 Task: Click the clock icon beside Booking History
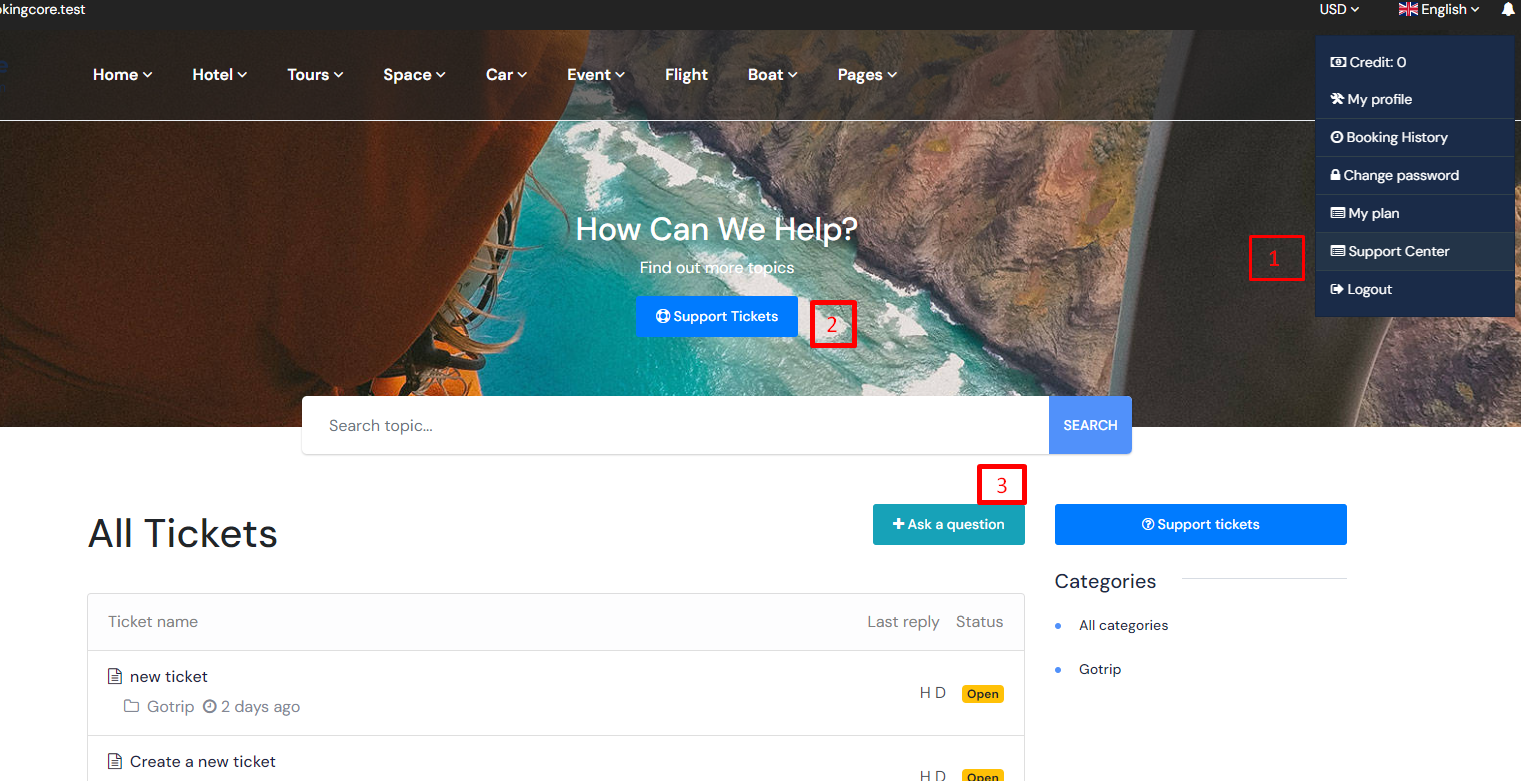(1337, 137)
